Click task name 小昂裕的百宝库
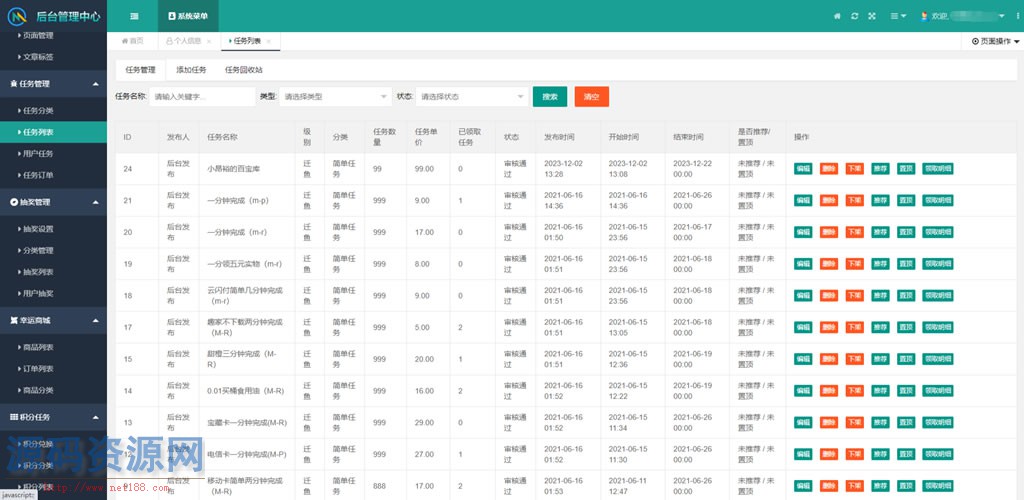1024x500 pixels. [x=234, y=169]
